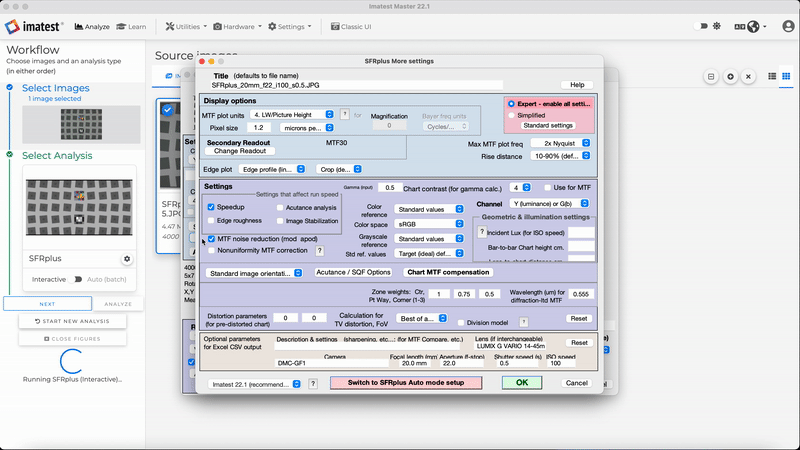Click the Geometric settings question mark icon
This screenshot has width=800, height=450.
(x=481, y=232)
